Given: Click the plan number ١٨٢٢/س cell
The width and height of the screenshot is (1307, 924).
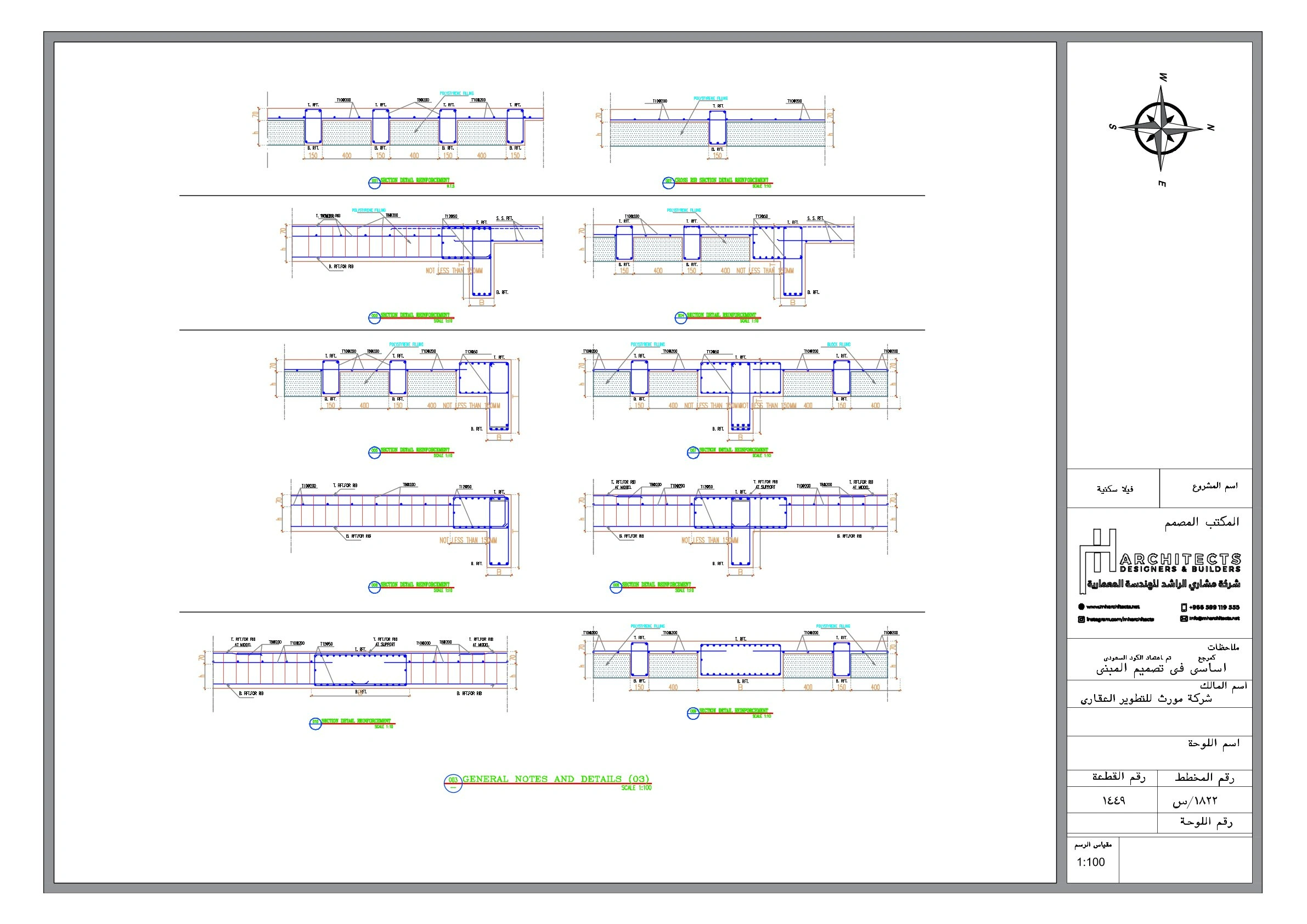Looking at the screenshot, I should (1195, 801).
